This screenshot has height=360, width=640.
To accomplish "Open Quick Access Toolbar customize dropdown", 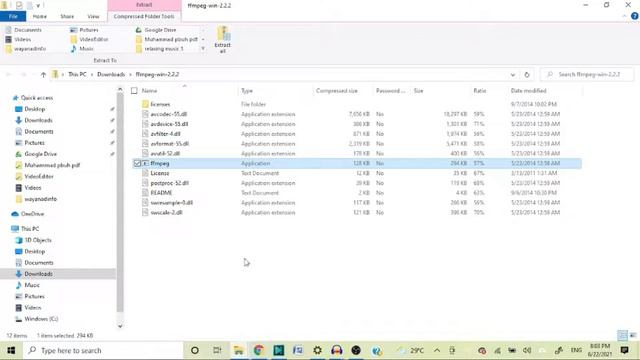I will [38, 6].
